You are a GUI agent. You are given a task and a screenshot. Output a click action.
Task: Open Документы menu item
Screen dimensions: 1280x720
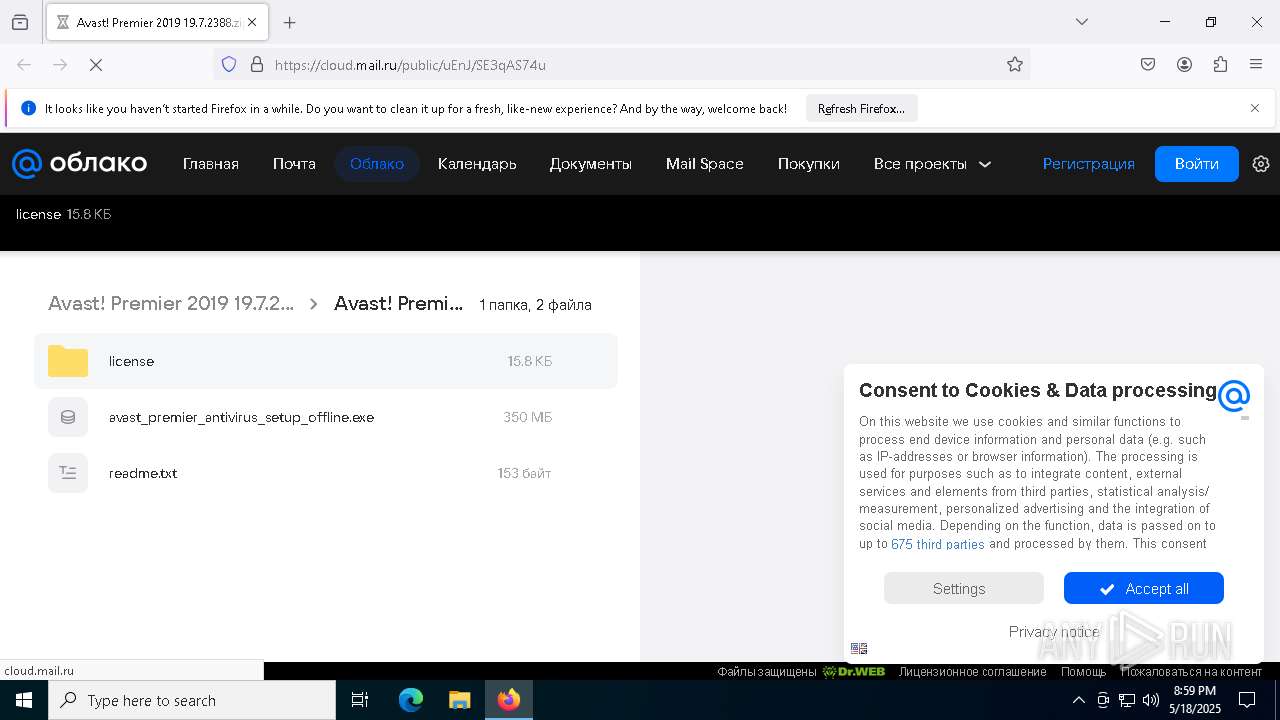pyautogui.click(x=591, y=164)
